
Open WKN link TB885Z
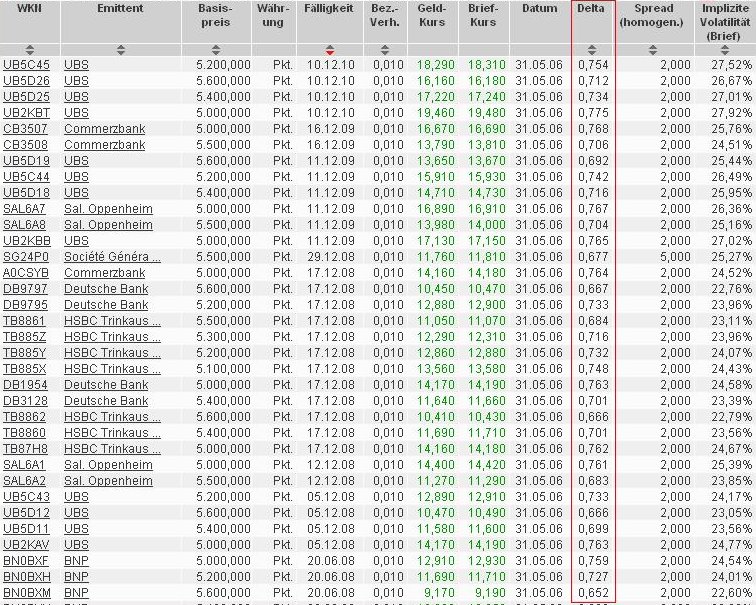coord(24,336)
